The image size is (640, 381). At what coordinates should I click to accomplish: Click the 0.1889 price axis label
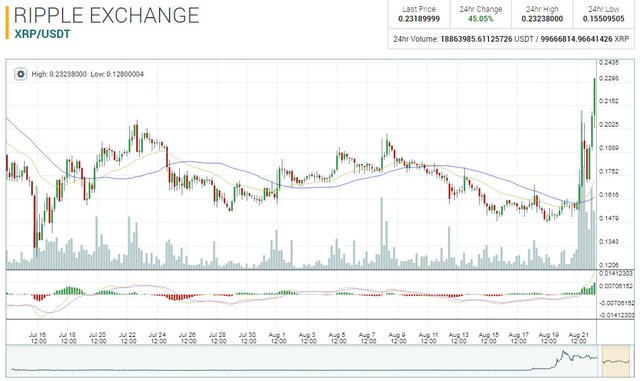[609, 148]
